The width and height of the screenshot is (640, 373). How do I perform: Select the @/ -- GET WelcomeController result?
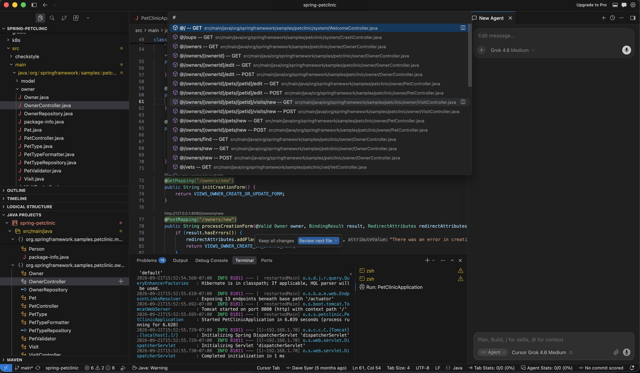[x=319, y=28]
